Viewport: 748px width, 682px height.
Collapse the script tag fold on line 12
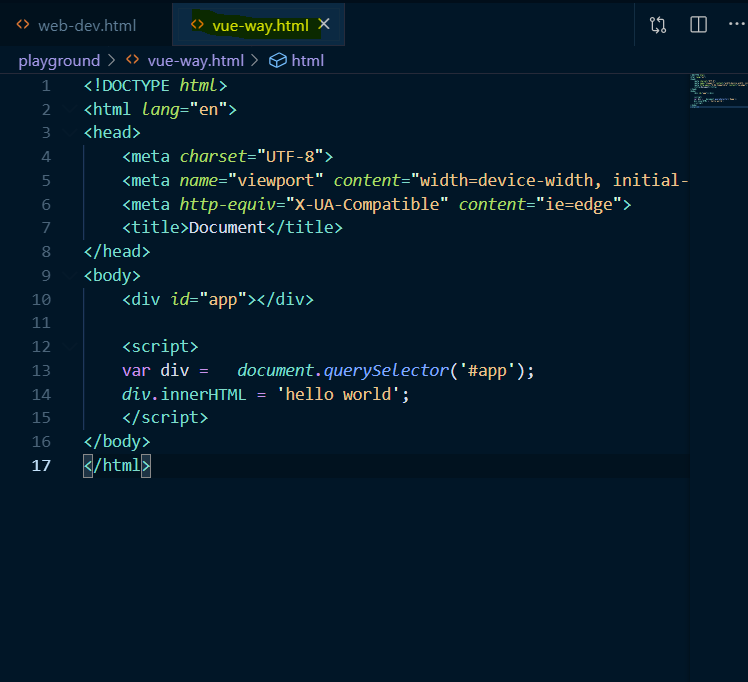click(x=71, y=347)
